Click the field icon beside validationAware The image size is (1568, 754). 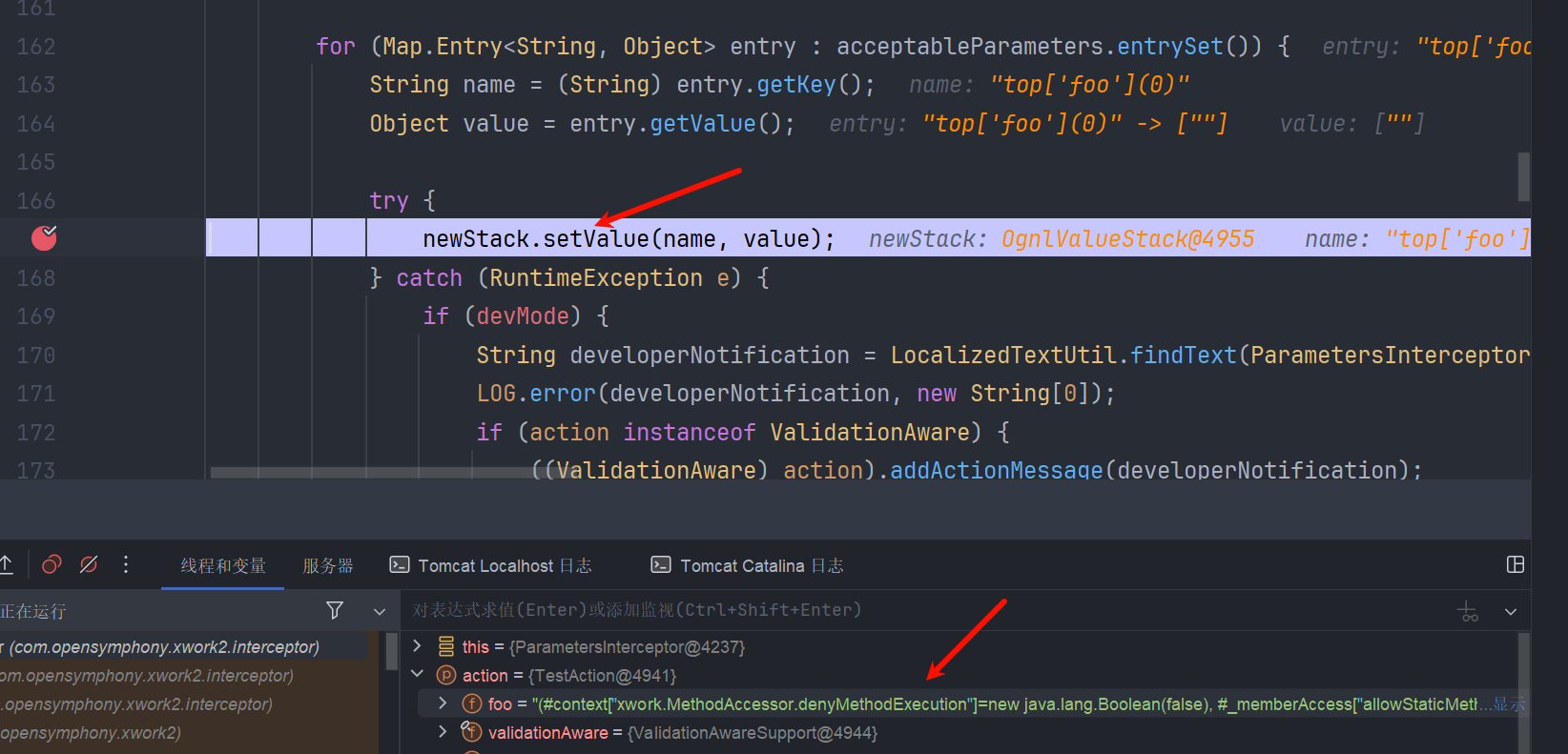(471, 731)
